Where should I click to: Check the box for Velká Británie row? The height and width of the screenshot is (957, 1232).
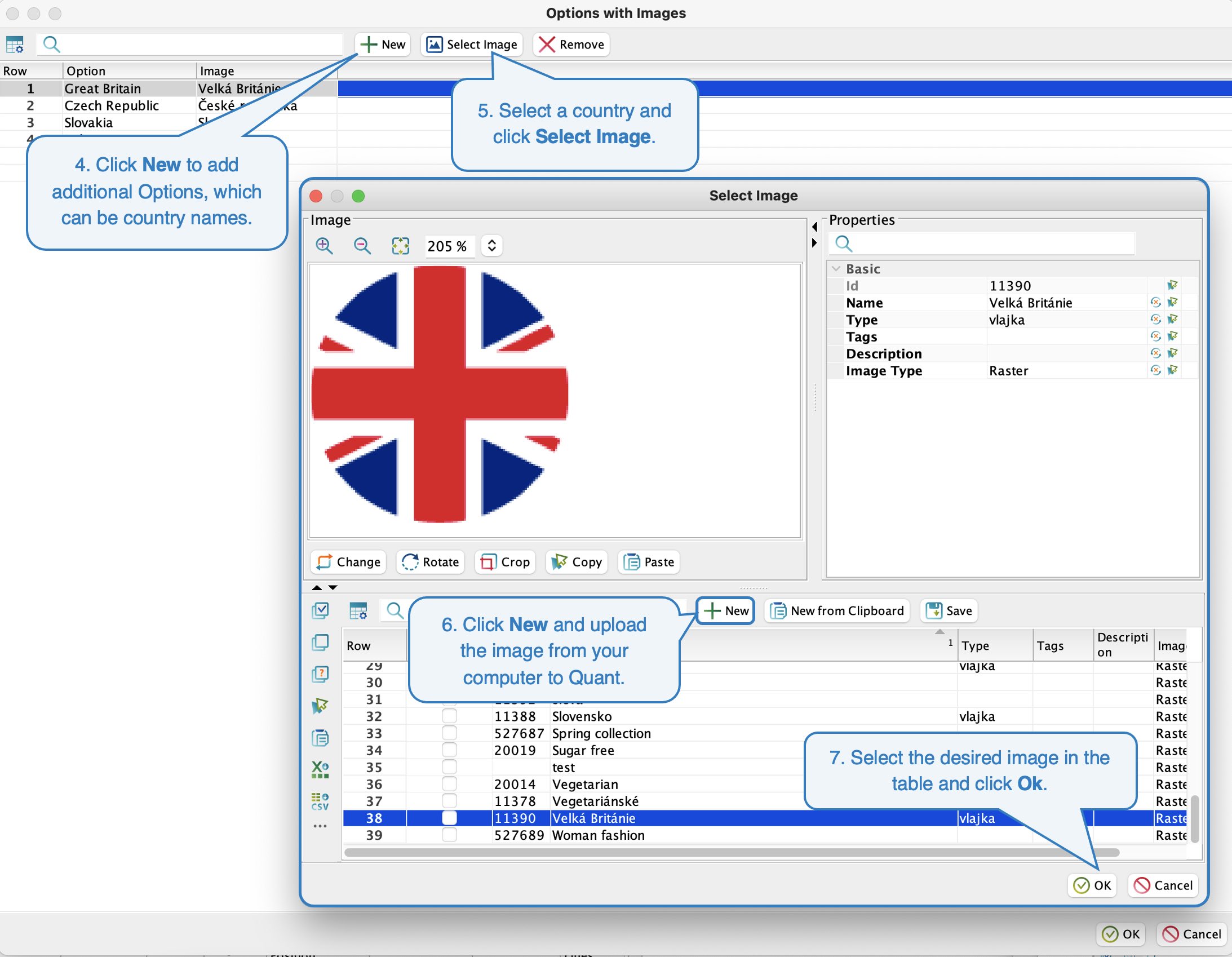(x=450, y=818)
